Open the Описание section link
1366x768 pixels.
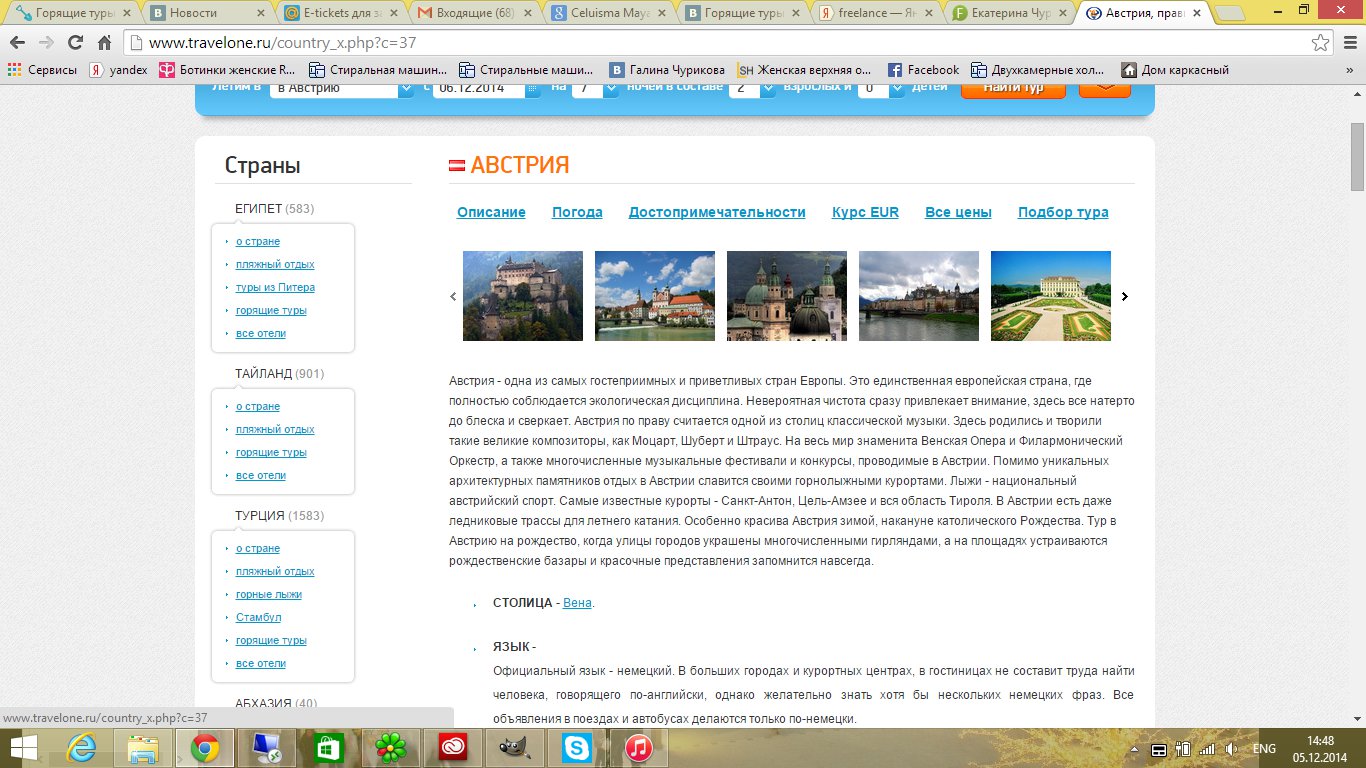point(491,212)
